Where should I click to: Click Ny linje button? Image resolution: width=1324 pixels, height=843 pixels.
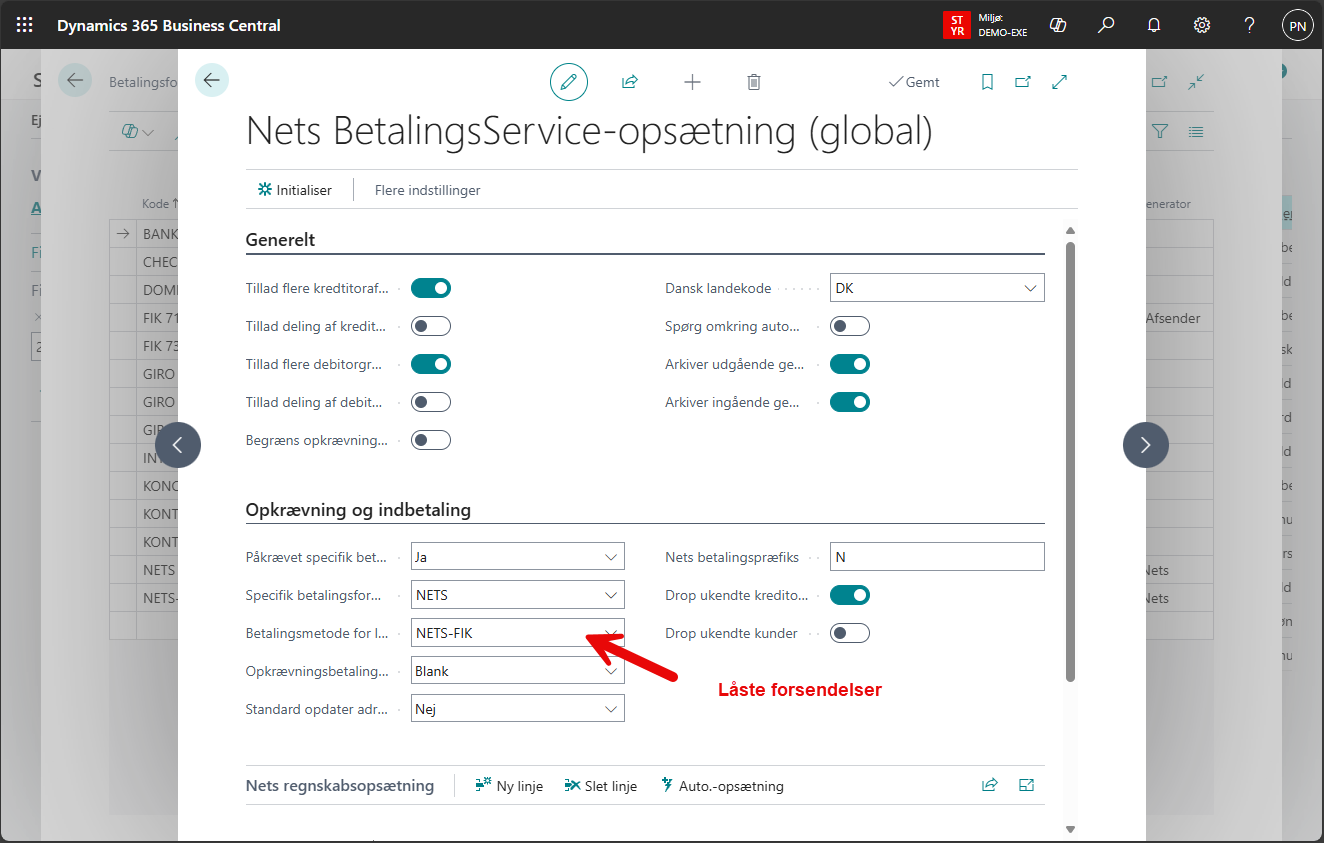coord(509,786)
